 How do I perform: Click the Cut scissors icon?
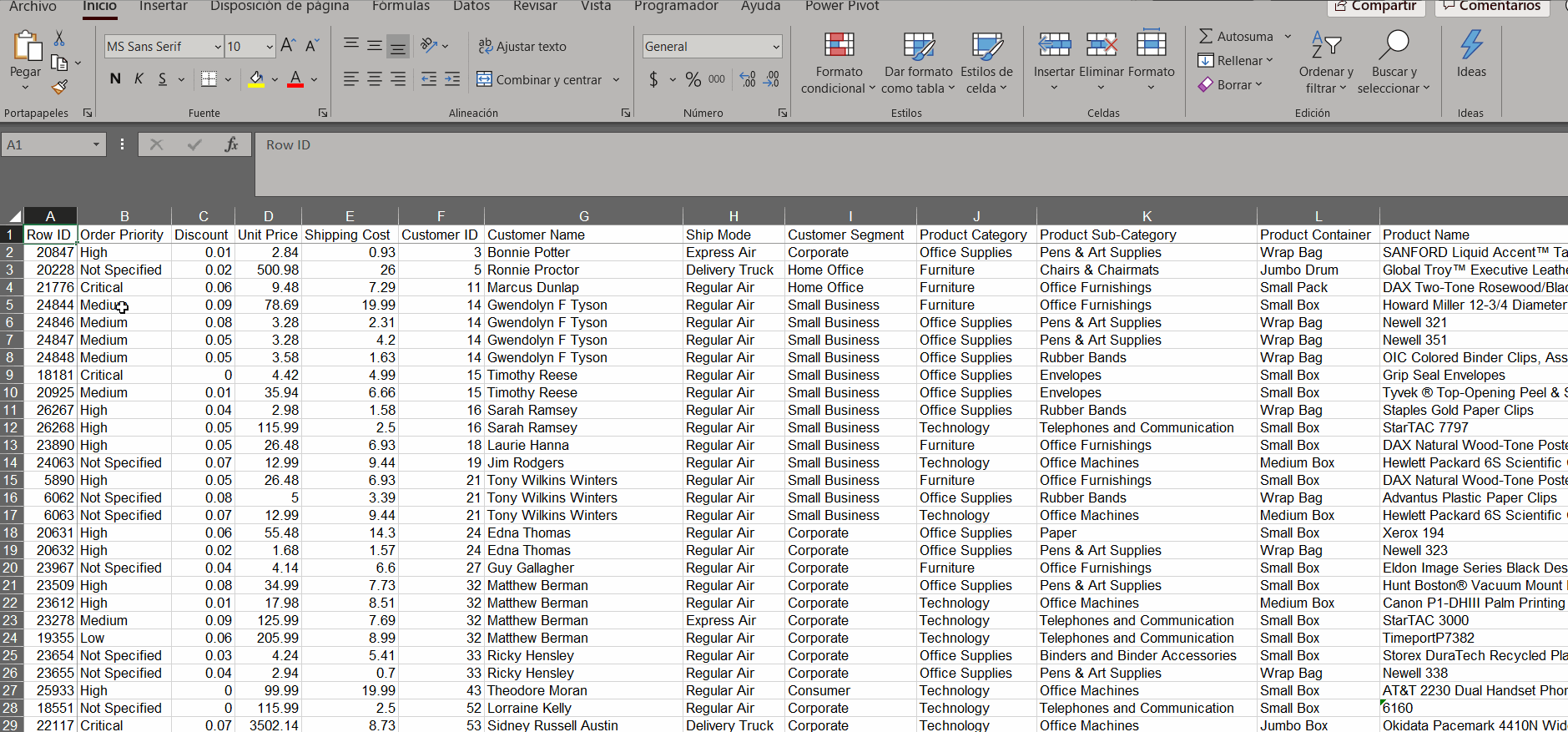[59, 38]
